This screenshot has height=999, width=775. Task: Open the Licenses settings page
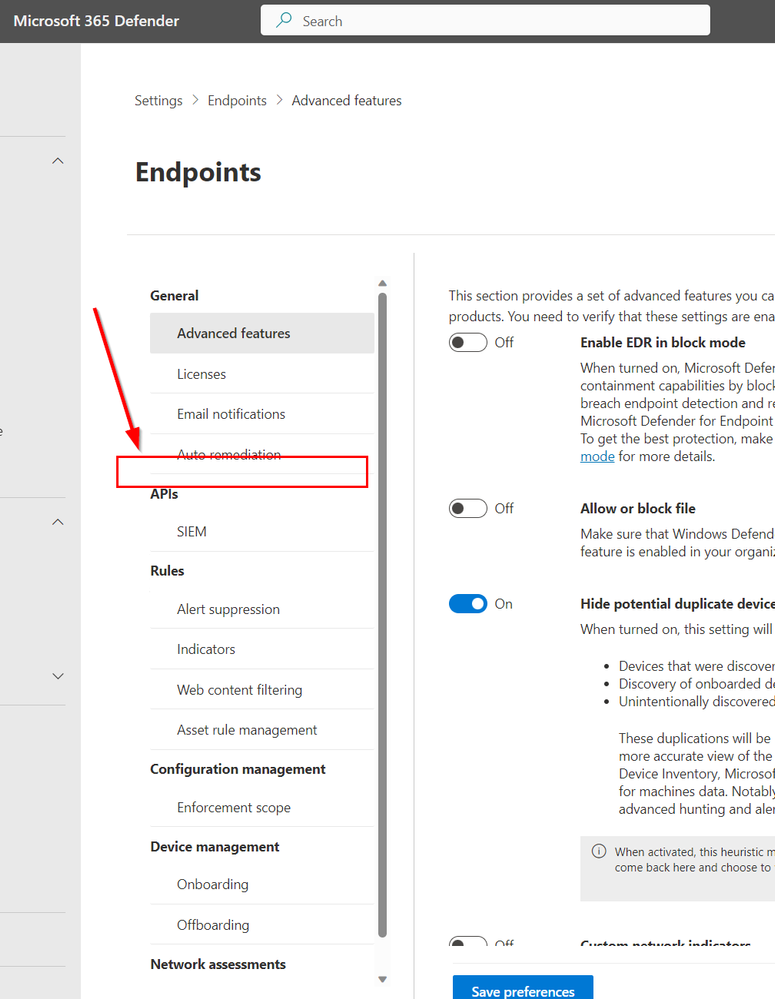[262, 374]
